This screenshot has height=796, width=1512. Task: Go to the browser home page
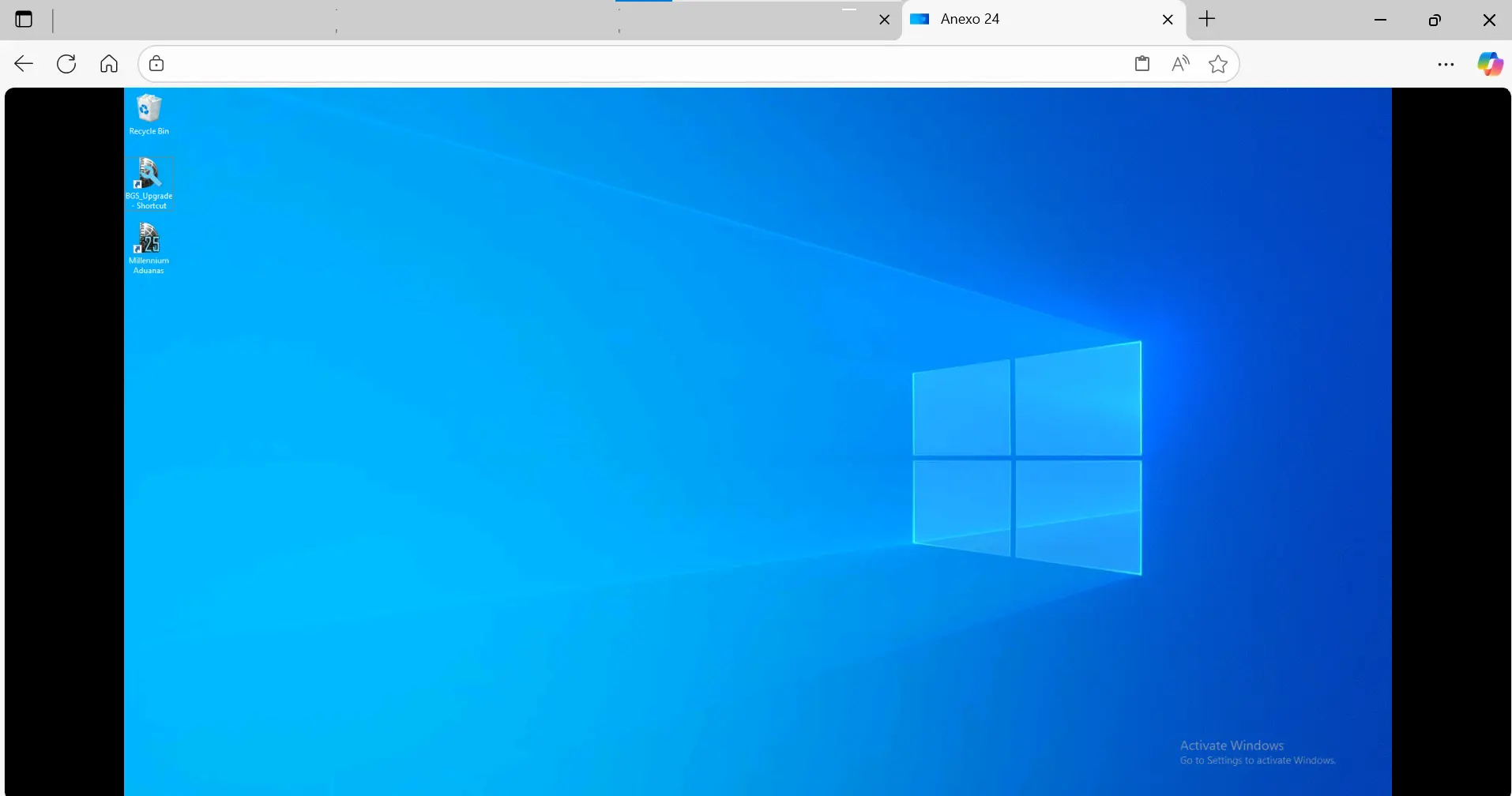pos(109,64)
